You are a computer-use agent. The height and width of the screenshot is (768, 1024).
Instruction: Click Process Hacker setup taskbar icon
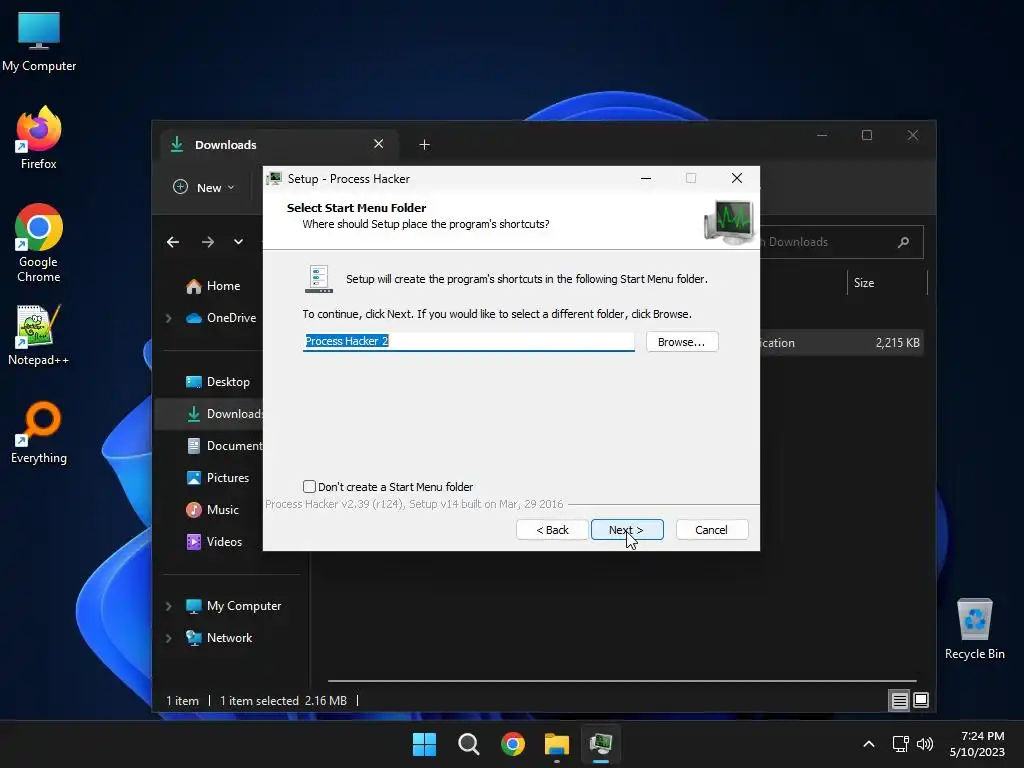(x=601, y=744)
